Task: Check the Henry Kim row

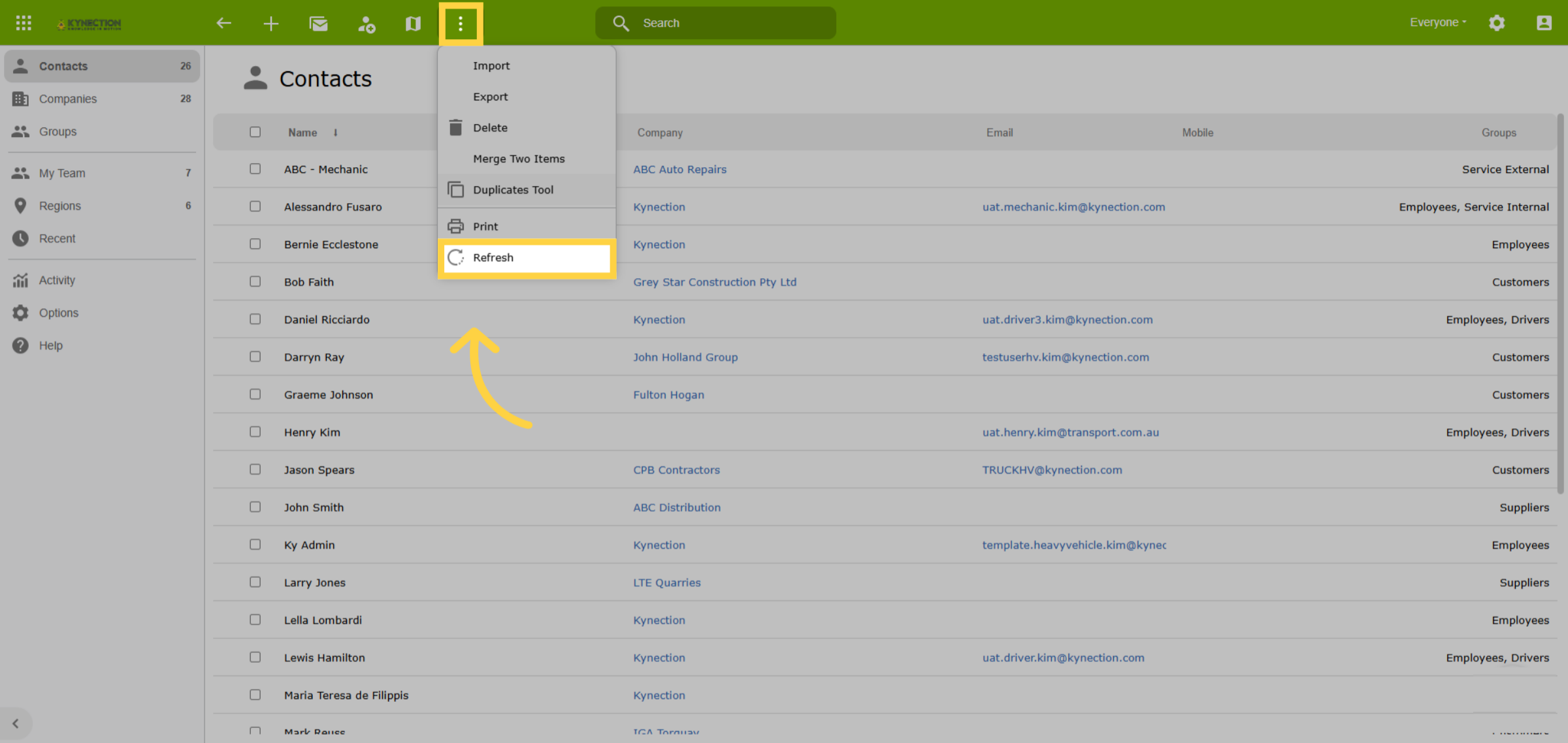Action: click(255, 432)
